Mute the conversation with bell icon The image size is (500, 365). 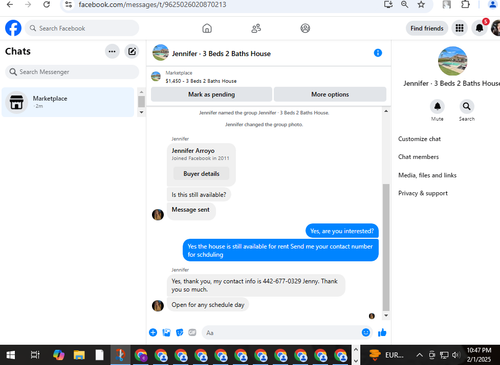point(437,106)
